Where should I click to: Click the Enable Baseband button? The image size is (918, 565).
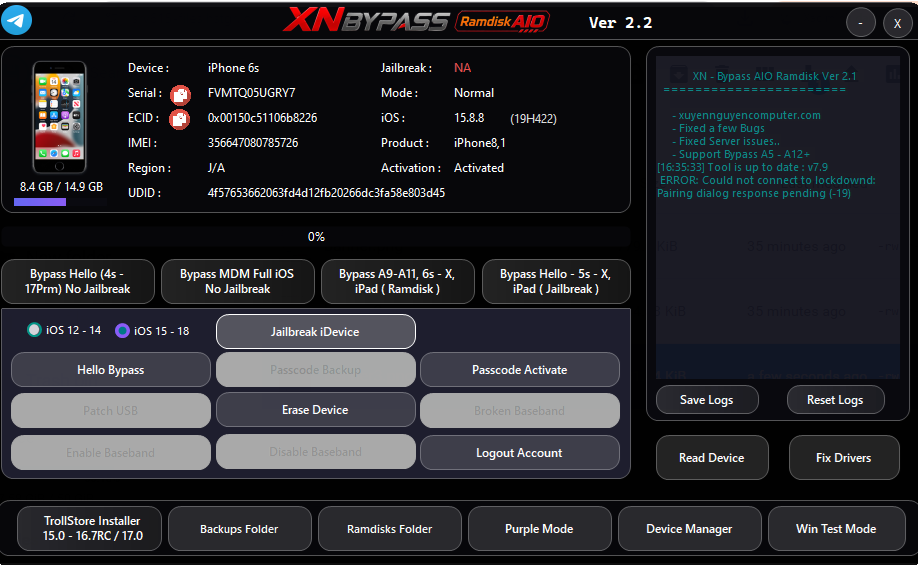(x=111, y=453)
